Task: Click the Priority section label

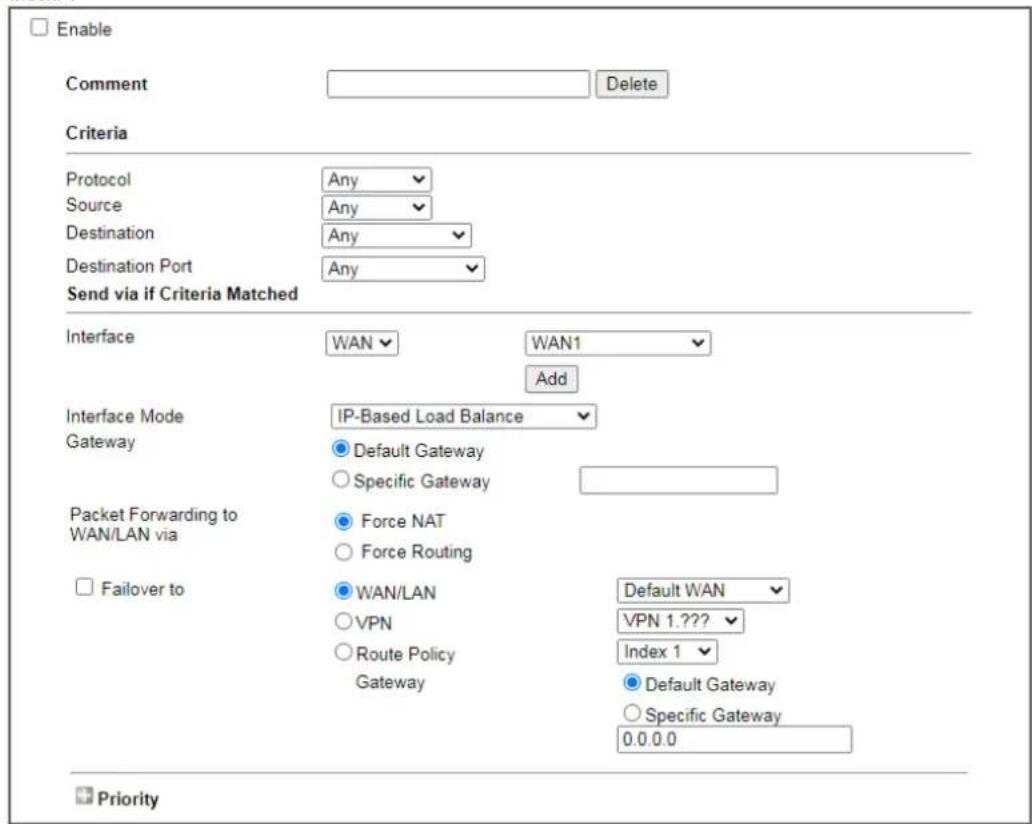Action: pyautogui.click(x=128, y=799)
